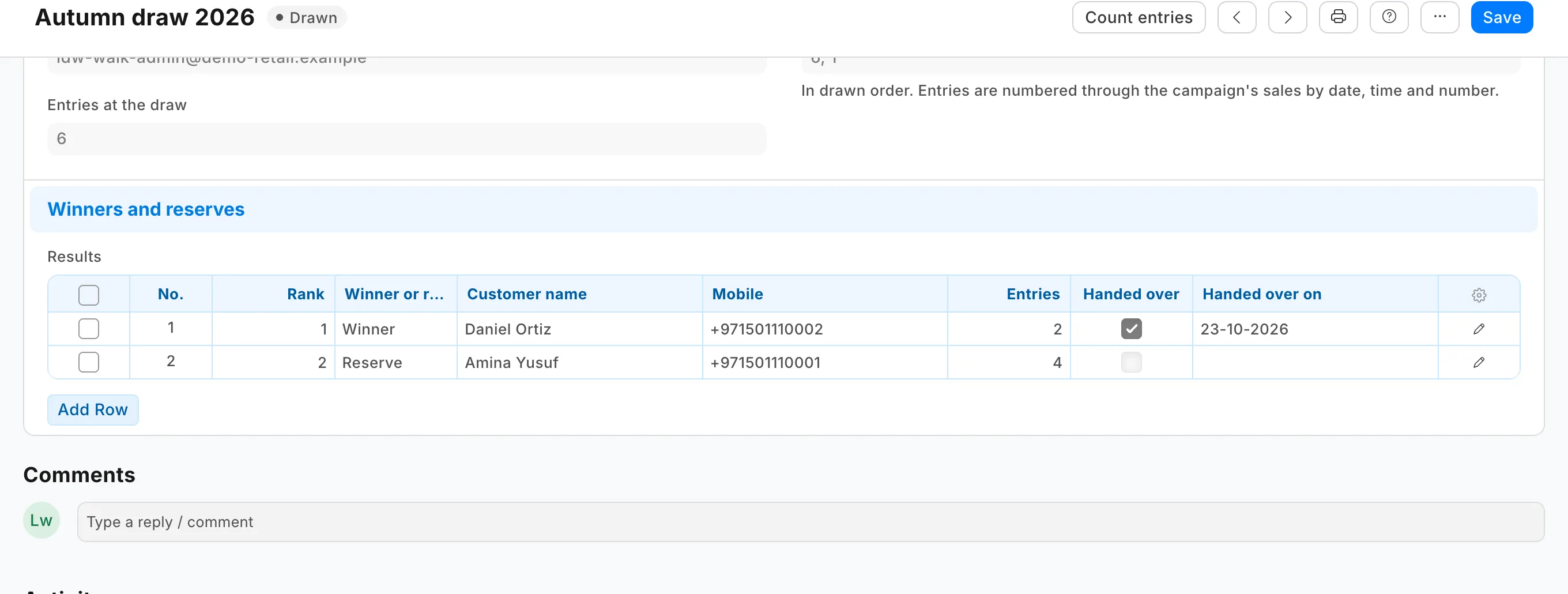Click the 23-10-2026 handed over date

[1315, 329]
